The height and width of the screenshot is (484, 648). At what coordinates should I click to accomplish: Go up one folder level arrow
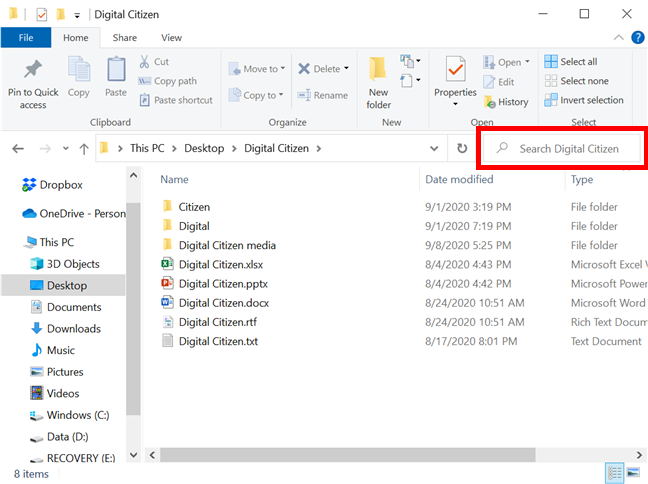click(x=84, y=149)
